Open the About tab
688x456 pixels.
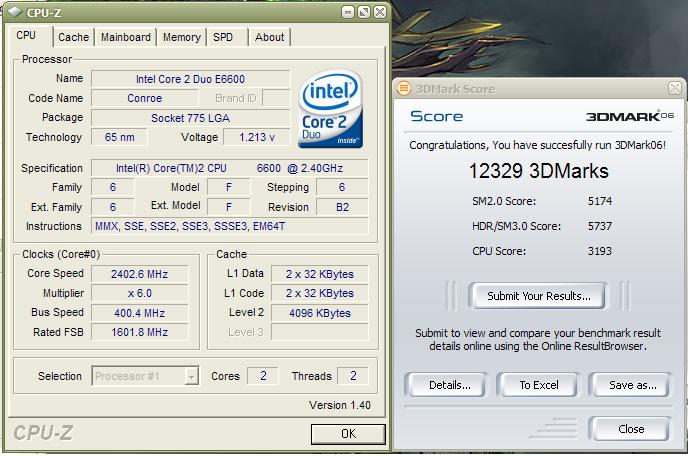tap(269, 37)
